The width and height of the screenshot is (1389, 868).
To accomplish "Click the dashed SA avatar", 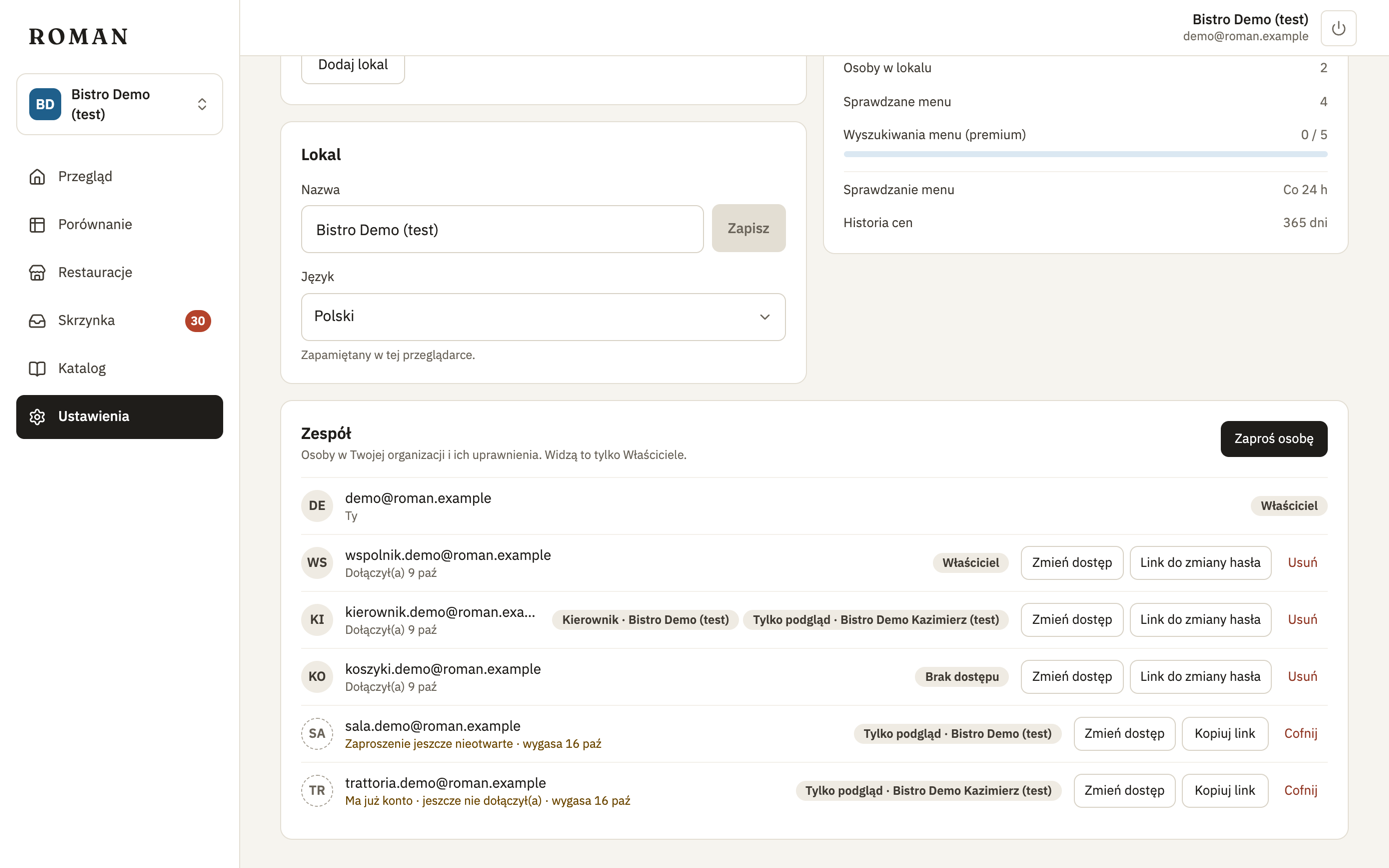I will pyautogui.click(x=317, y=734).
